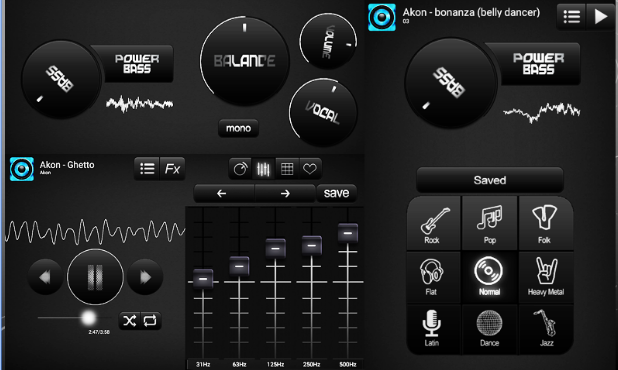The height and width of the screenshot is (370, 618).
Task: Open the heart favorites view
Action: coord(310,169)
